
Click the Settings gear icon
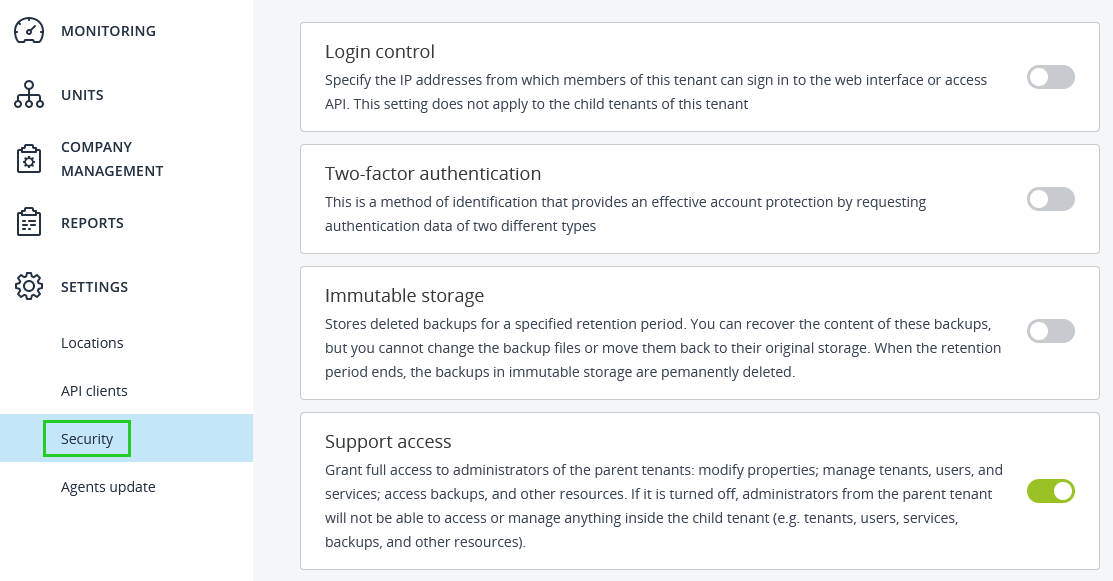pos(29,287)
